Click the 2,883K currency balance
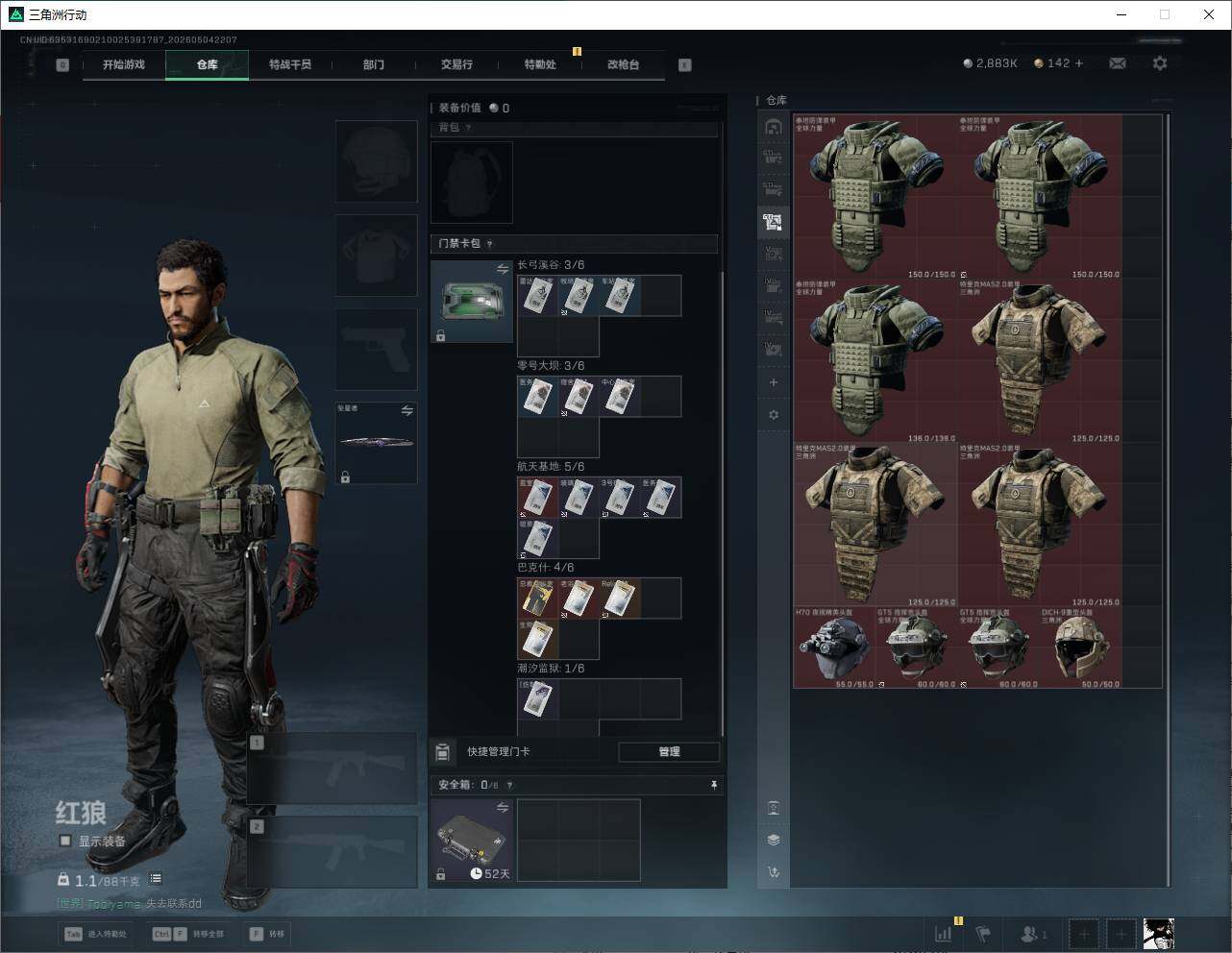 pos(991,63)
